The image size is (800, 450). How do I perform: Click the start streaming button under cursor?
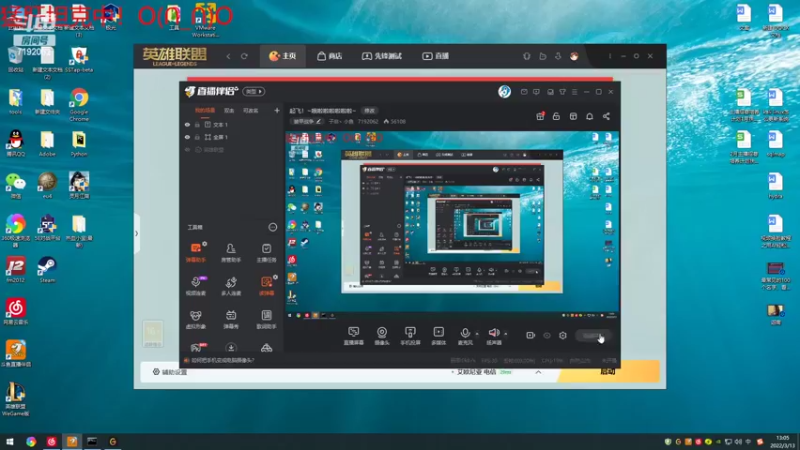(592, 336)
